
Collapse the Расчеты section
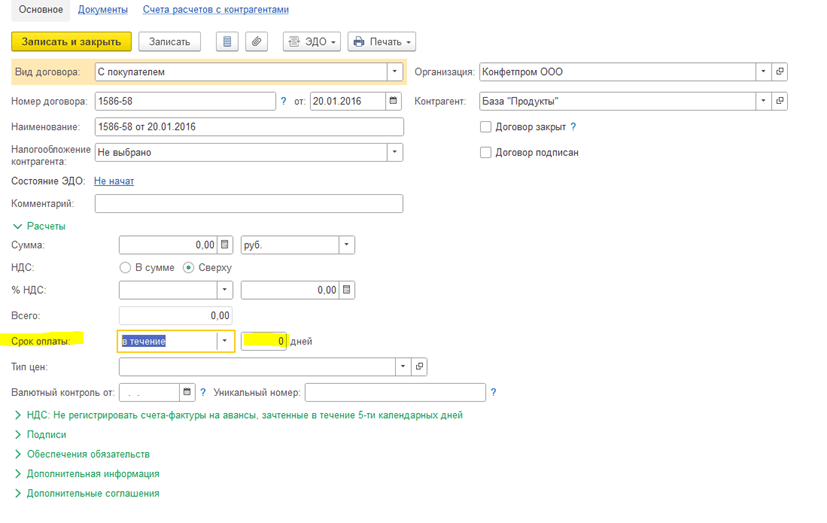(39, 226)
